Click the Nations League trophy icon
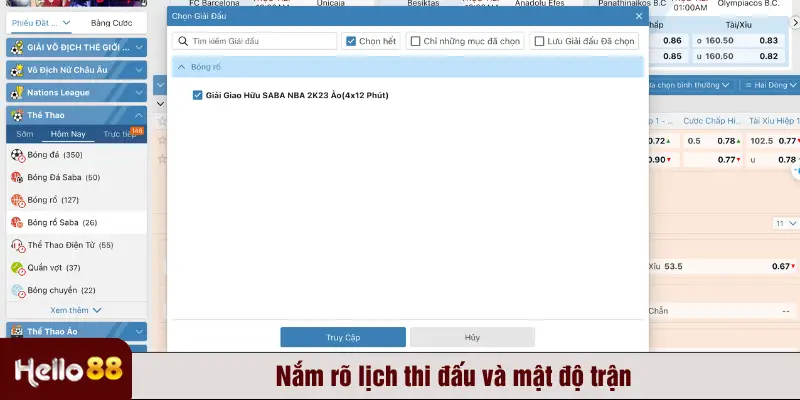This screenshot has width=800, height=400. click(17, 92)
